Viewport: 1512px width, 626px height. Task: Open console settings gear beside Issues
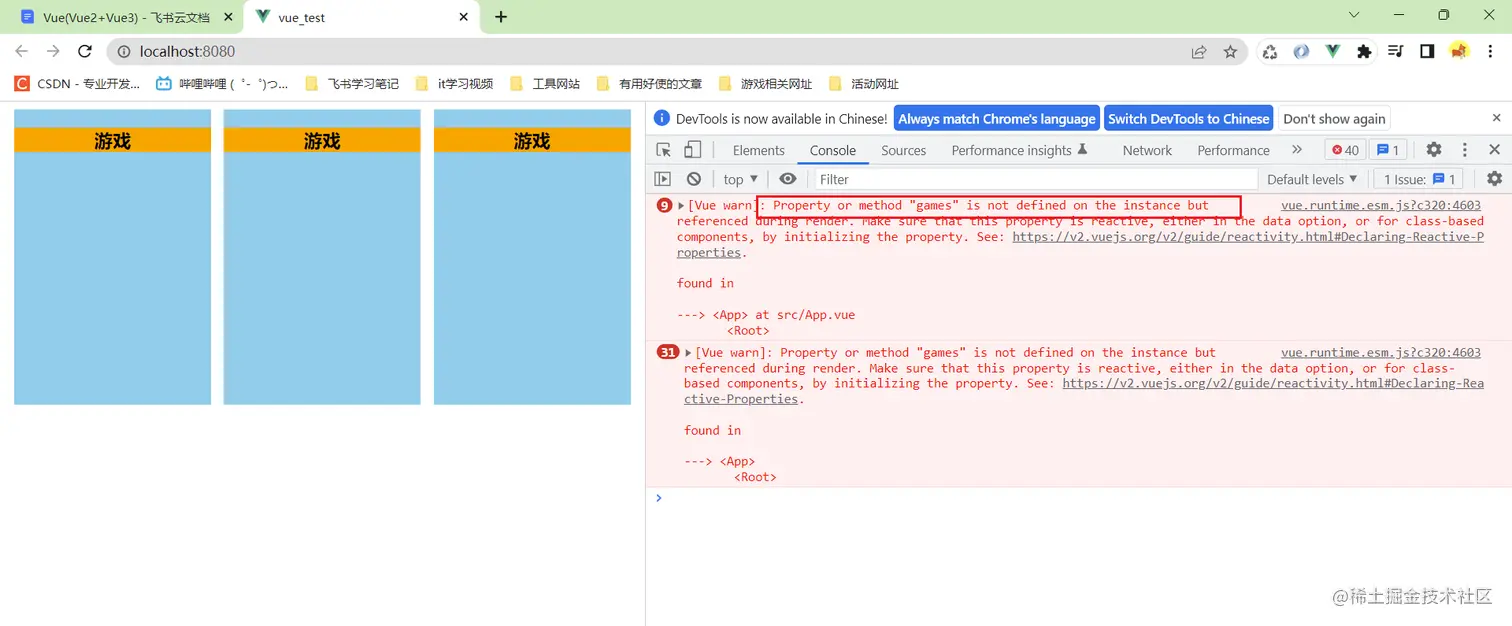click(x=1494, y=179)
